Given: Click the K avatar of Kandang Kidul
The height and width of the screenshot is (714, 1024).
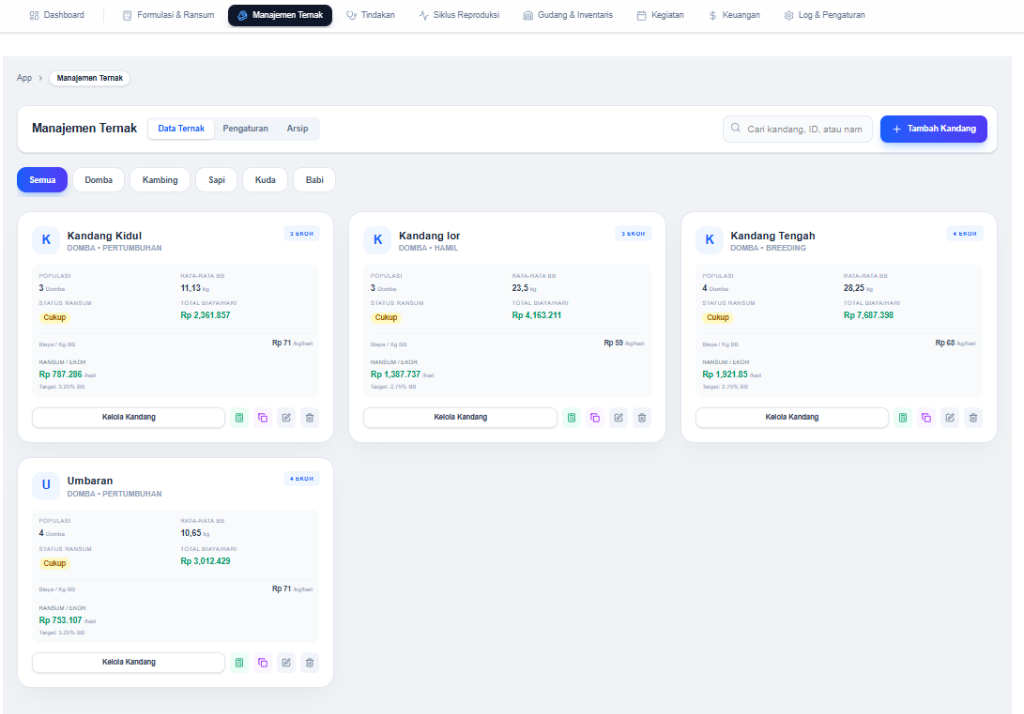Looking at the screenshot, I should pos(46,240).
